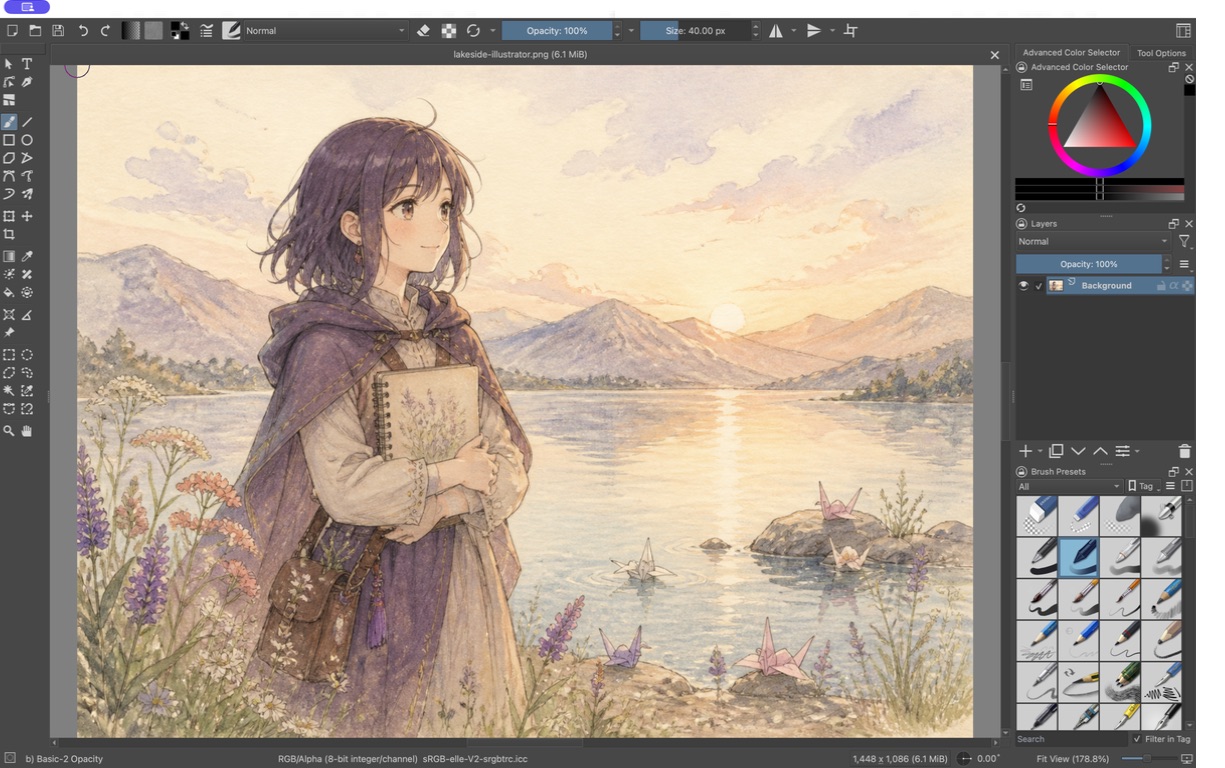1225x768 pixels.
Task: Toggle preserve alpha in the toolbar
Action: tap(449, 31)
